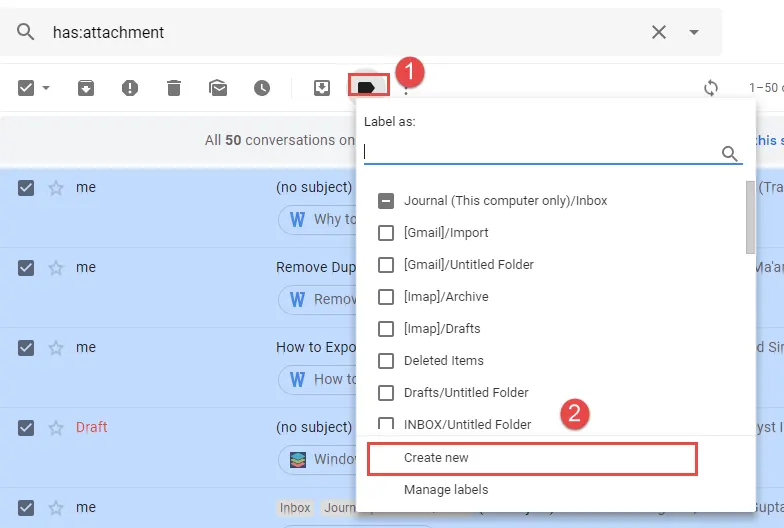Report selected messages as spam

(x=130, y=88)
